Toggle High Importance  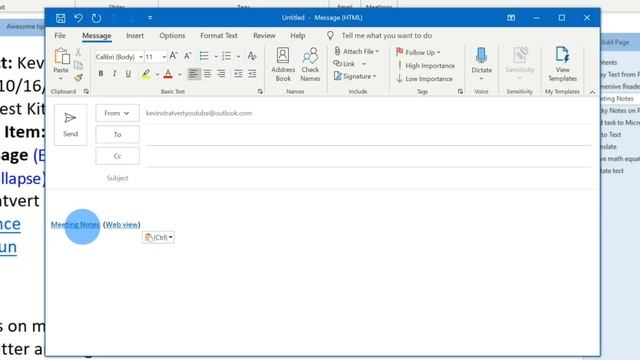(425, 65)
